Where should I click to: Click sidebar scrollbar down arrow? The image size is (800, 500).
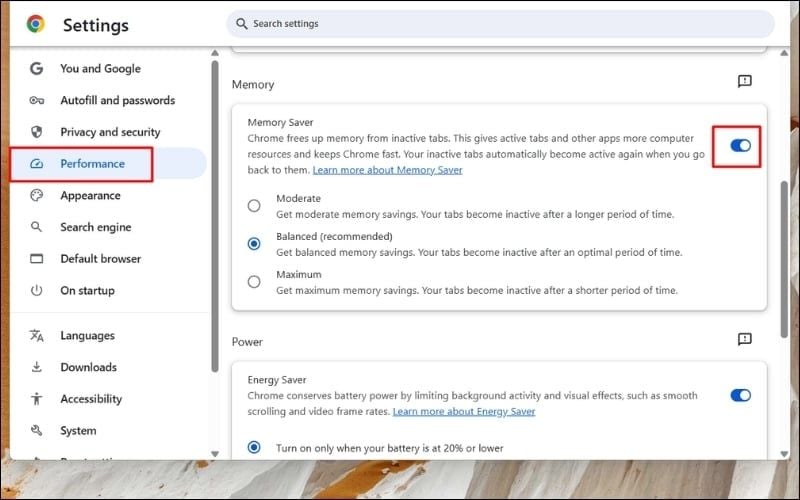coord(215,454)
